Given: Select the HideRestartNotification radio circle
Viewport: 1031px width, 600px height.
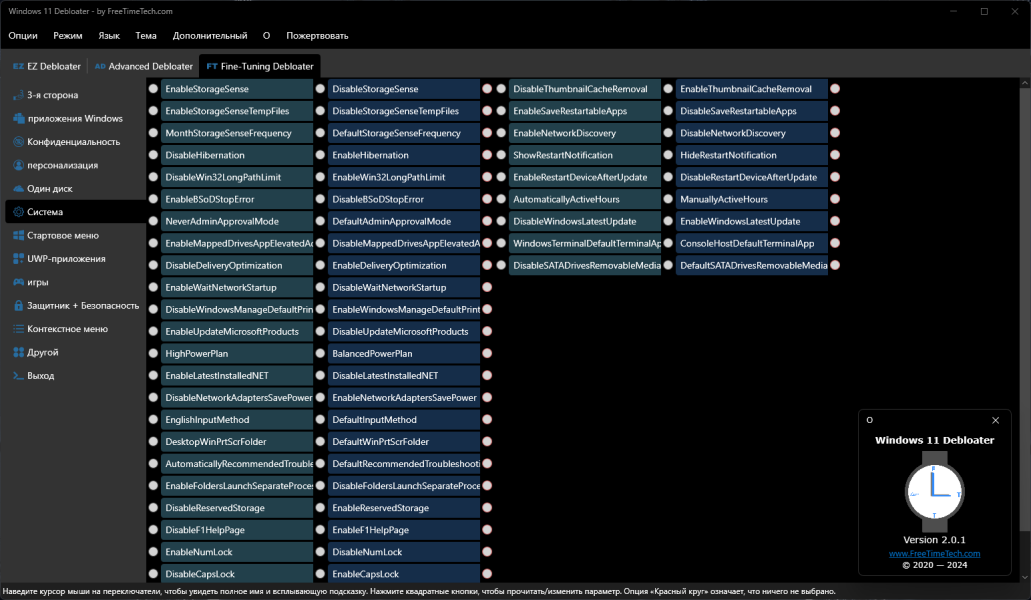Looking at the screenshot, I should point(668,155).
